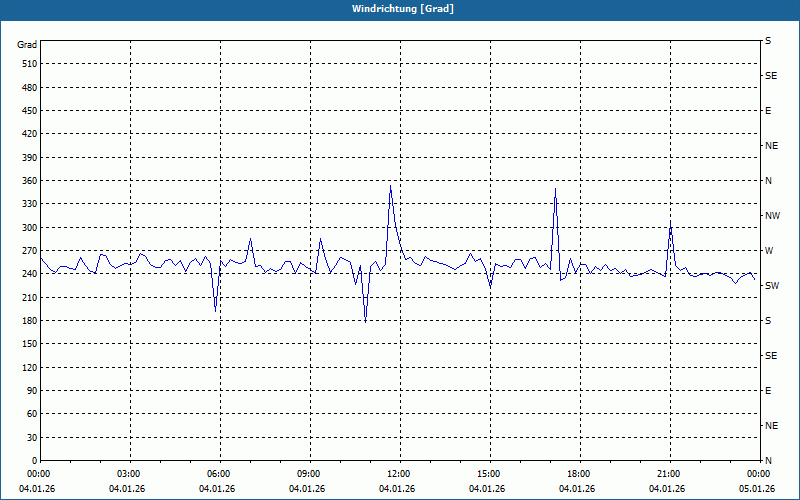800x500 pixels.
Task: Select the 21:00 time label
Action: 669,474
